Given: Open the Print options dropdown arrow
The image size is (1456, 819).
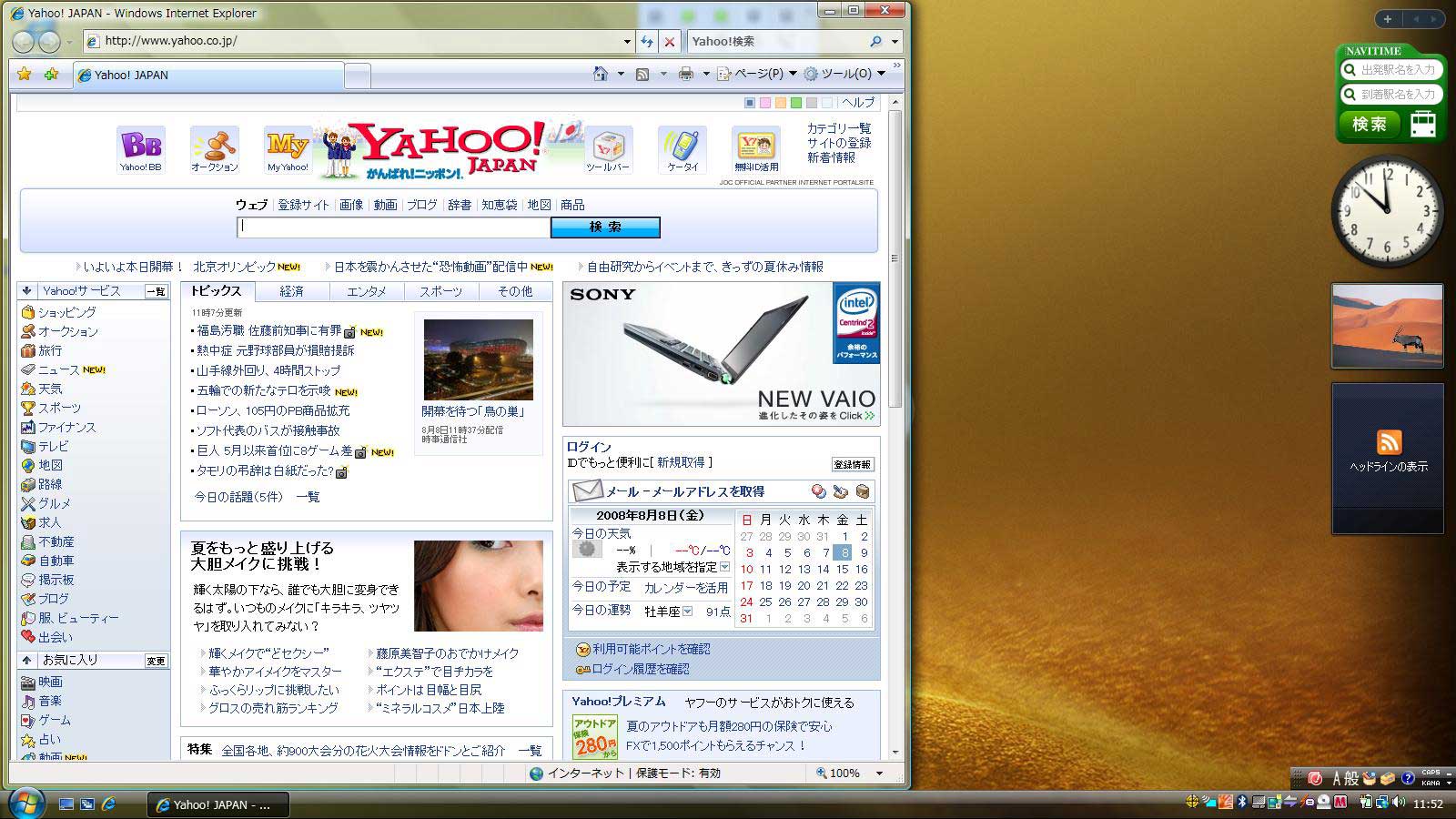Looking at the screenshot, I should point(706,74).
